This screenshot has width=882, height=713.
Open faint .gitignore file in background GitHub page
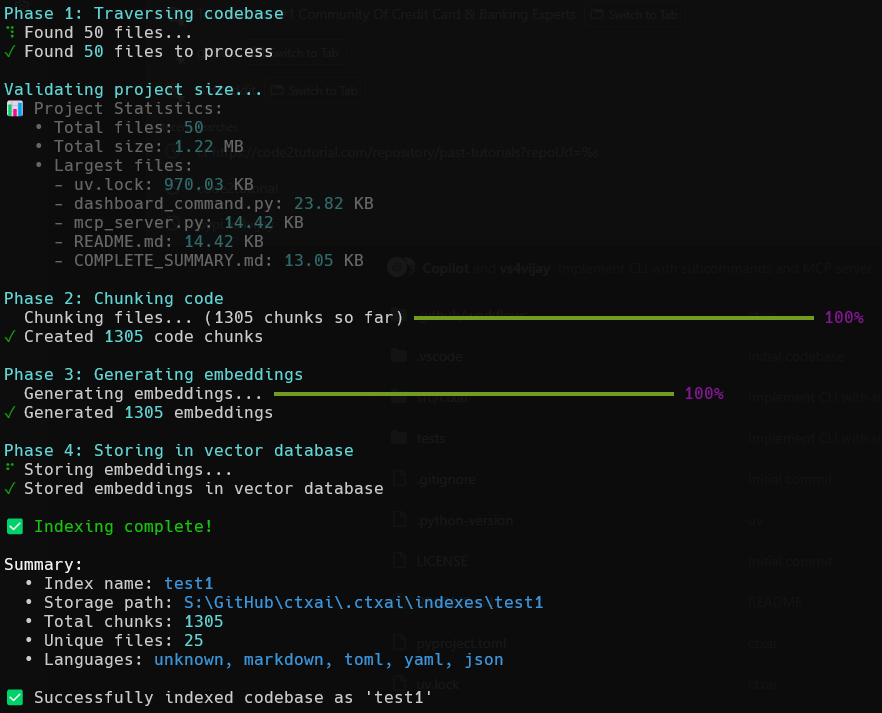pyautogui.click(x=446, y=480)
